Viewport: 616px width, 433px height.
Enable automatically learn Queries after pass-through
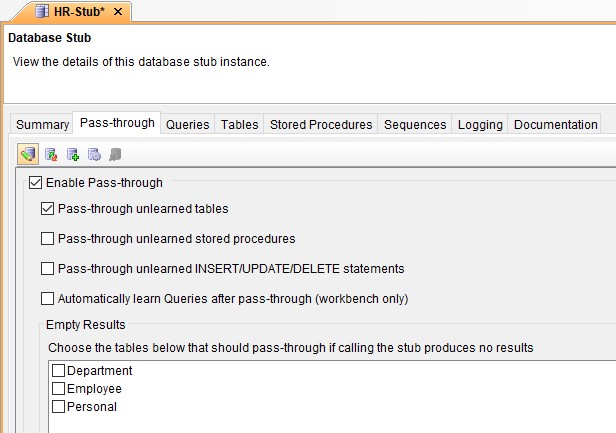tap(48, 298)
